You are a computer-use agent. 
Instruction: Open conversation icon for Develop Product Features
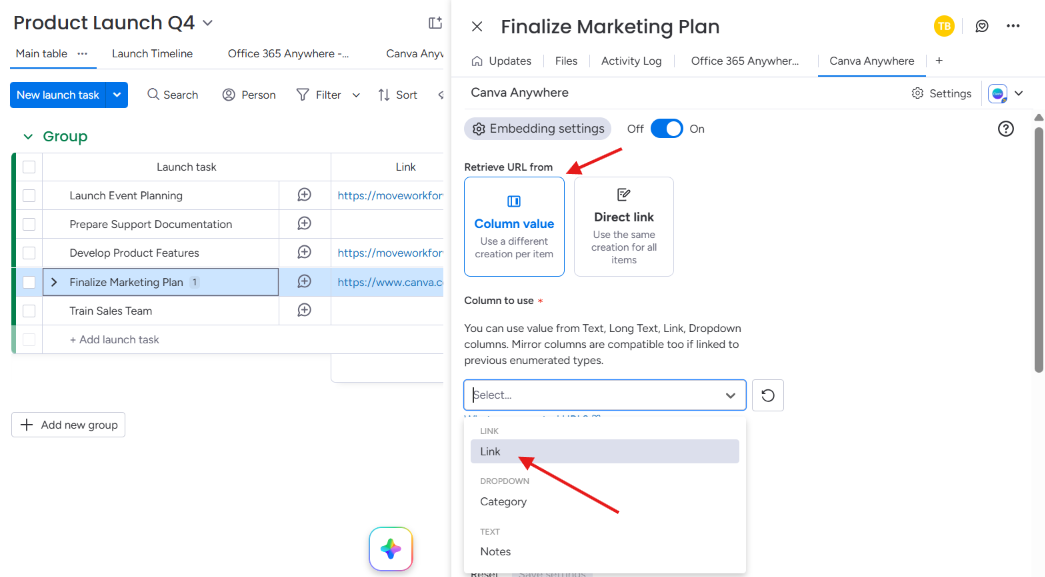point(305,252)
